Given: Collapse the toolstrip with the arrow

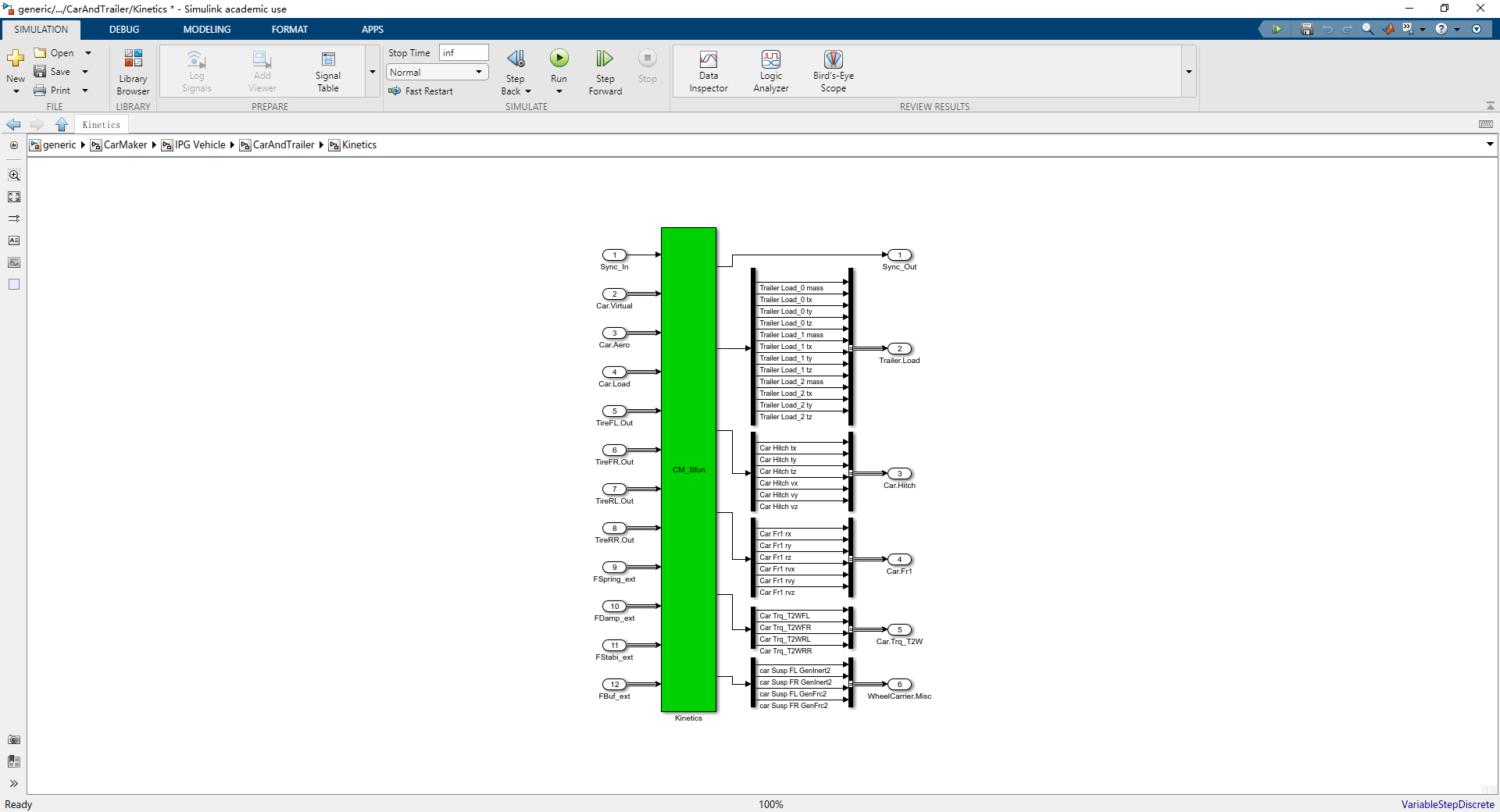Looking at the screenshot, I should coord(1490,106).
